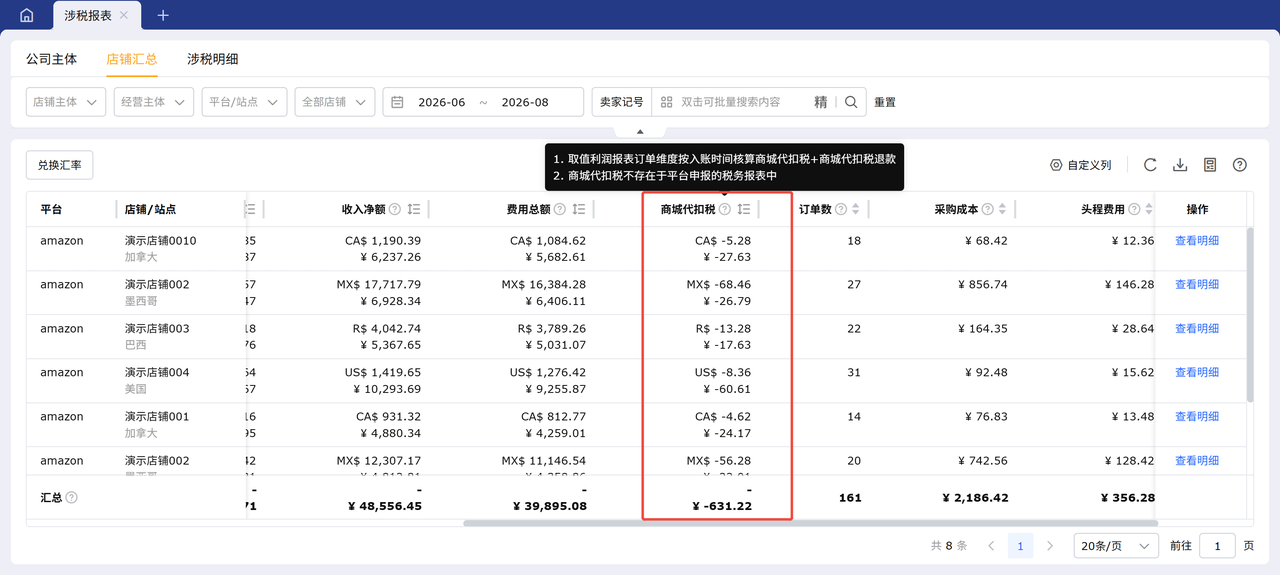
Task: Click 重置 to reset filters
Action: tap(885, 102)
